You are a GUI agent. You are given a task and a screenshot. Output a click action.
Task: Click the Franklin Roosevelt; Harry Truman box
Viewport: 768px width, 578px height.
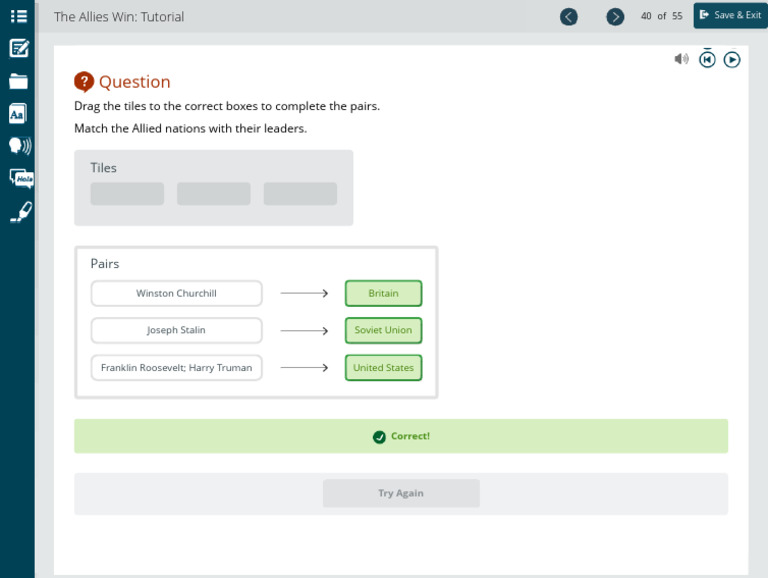[x=176, y=368]
